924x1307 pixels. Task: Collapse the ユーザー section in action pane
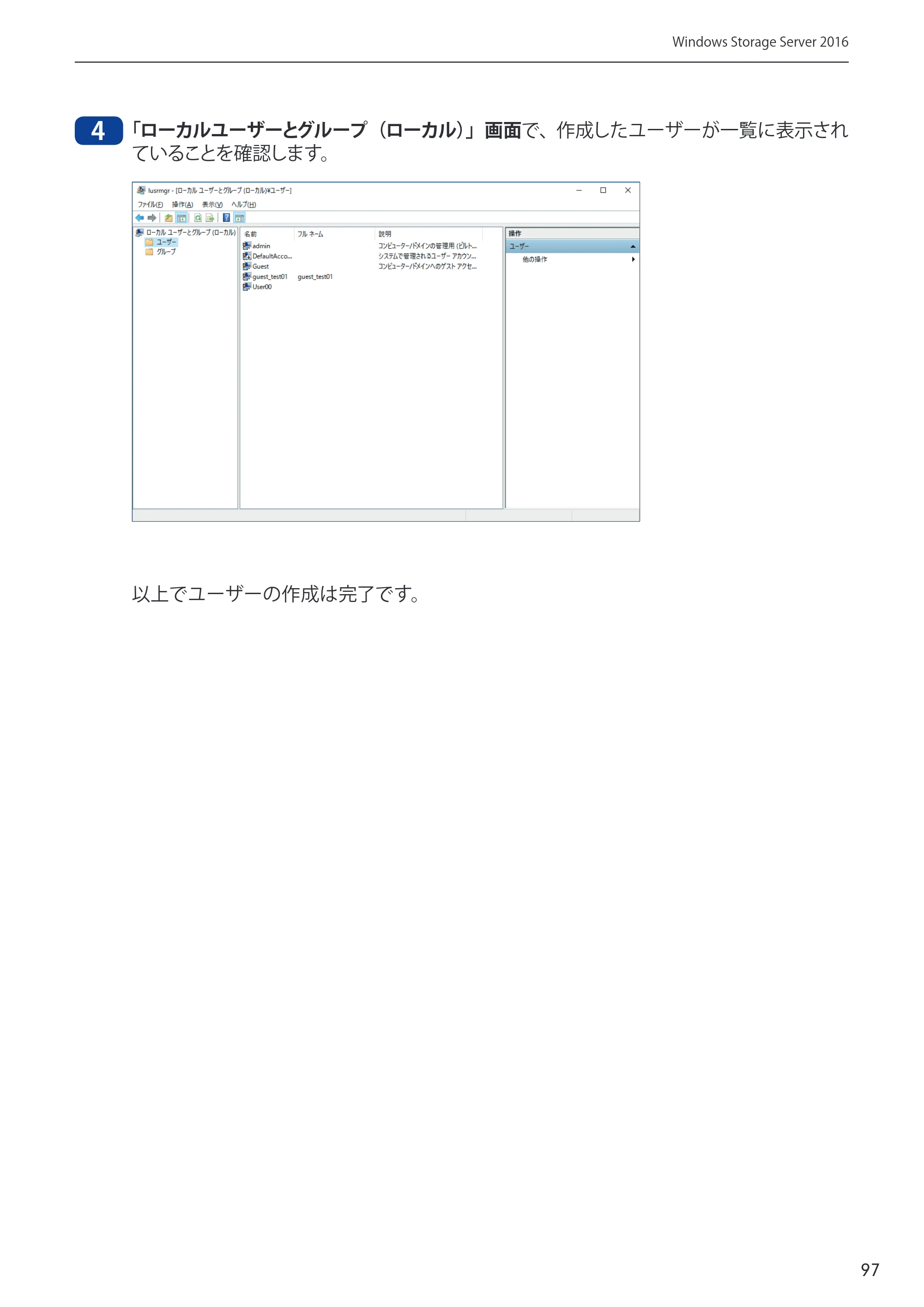coord(633,247)
